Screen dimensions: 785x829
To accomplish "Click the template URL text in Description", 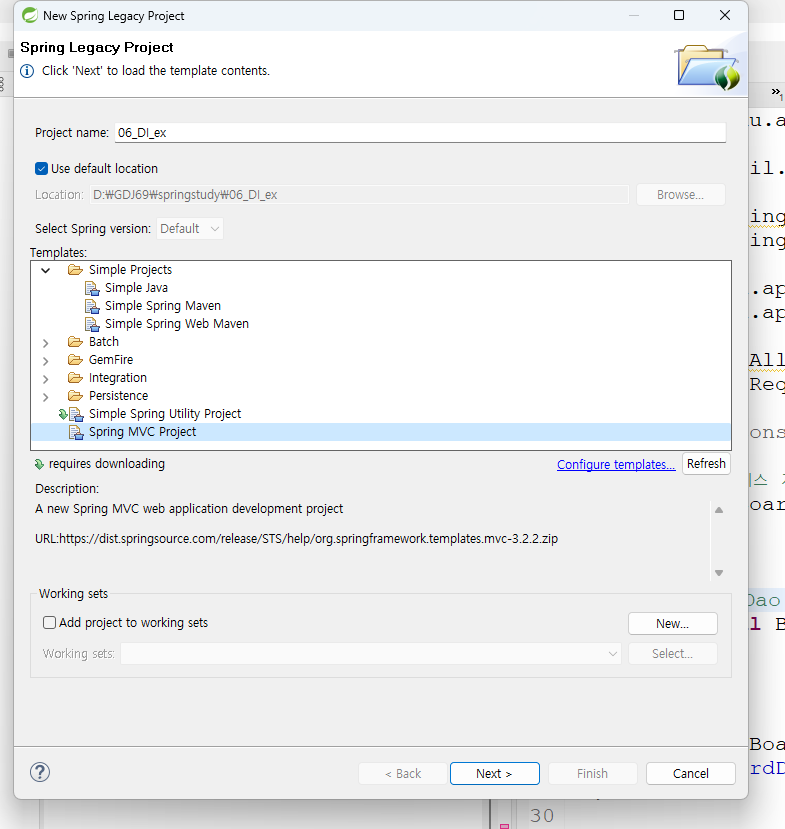I will point(297,538).
